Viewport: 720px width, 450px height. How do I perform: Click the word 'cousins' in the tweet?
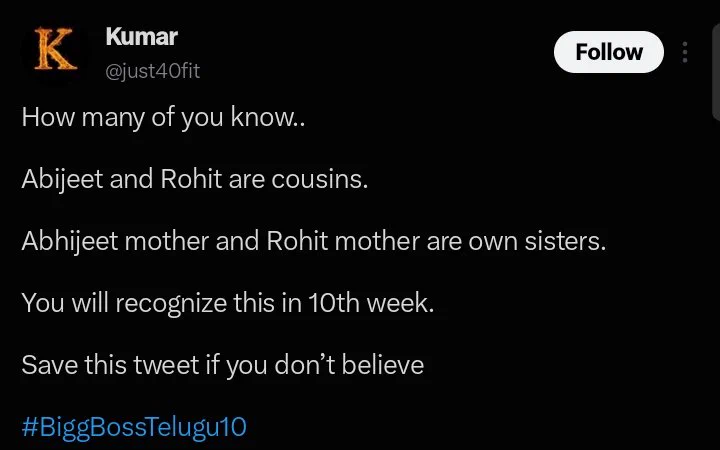(x=320, y=179)
